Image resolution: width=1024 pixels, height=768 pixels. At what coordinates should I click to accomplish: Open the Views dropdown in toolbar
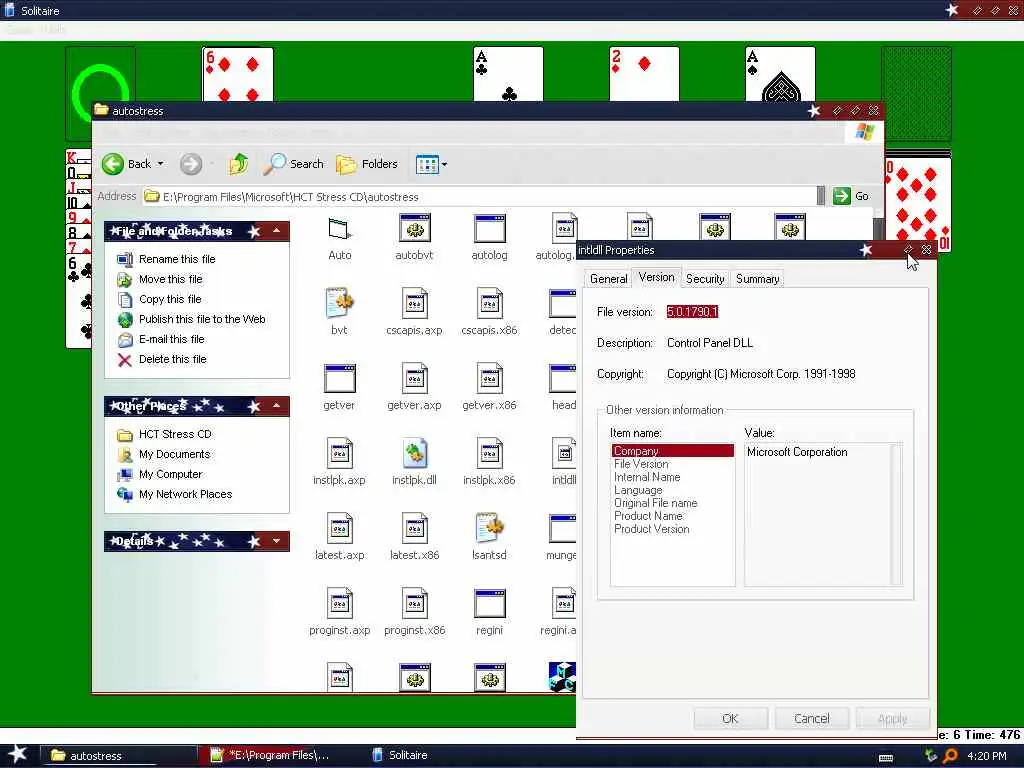coord(431,164)
